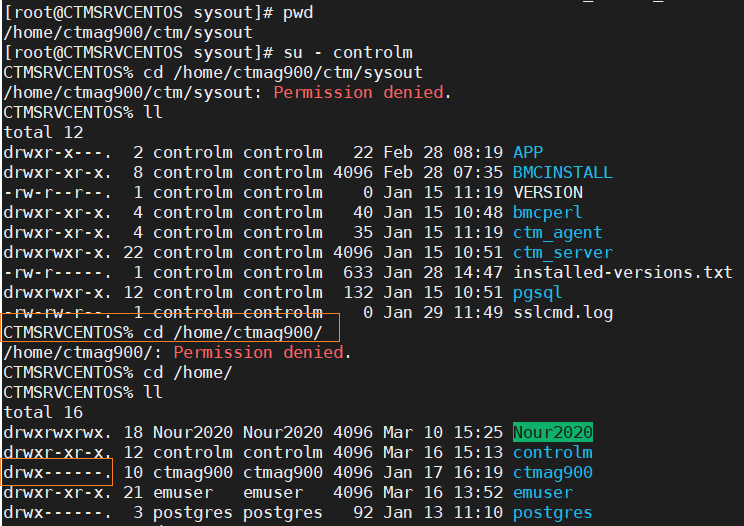Screen dimensions: 744x526
Task: Click the ctmag900 directory name in listing
Action: point(553,472)
